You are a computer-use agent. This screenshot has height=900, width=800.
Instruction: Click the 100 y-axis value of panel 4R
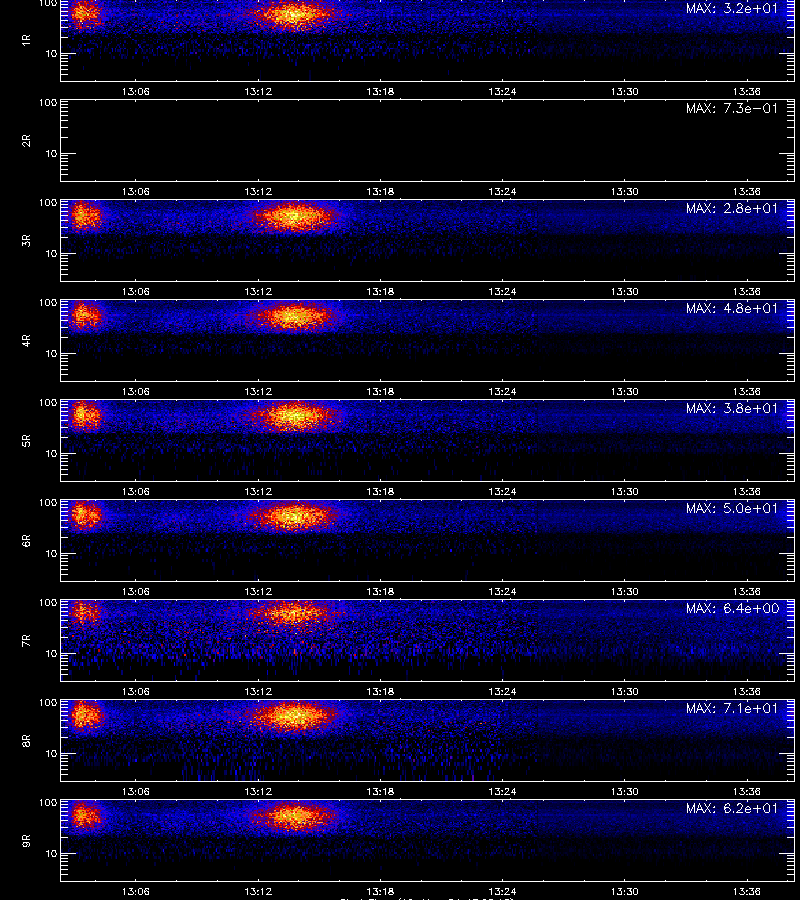coord(48,302)
